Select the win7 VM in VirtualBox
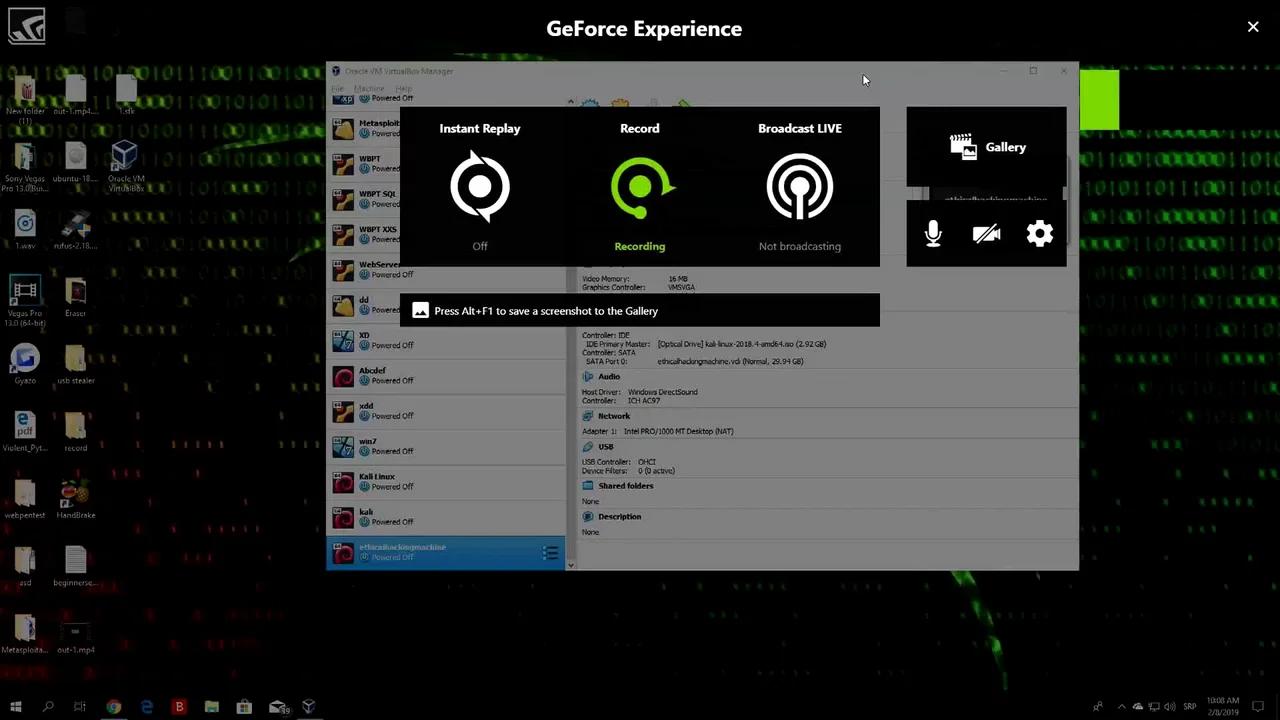The width and height of the screenshot is (1280, 720). pyautogui.click(x=446, y=446)
